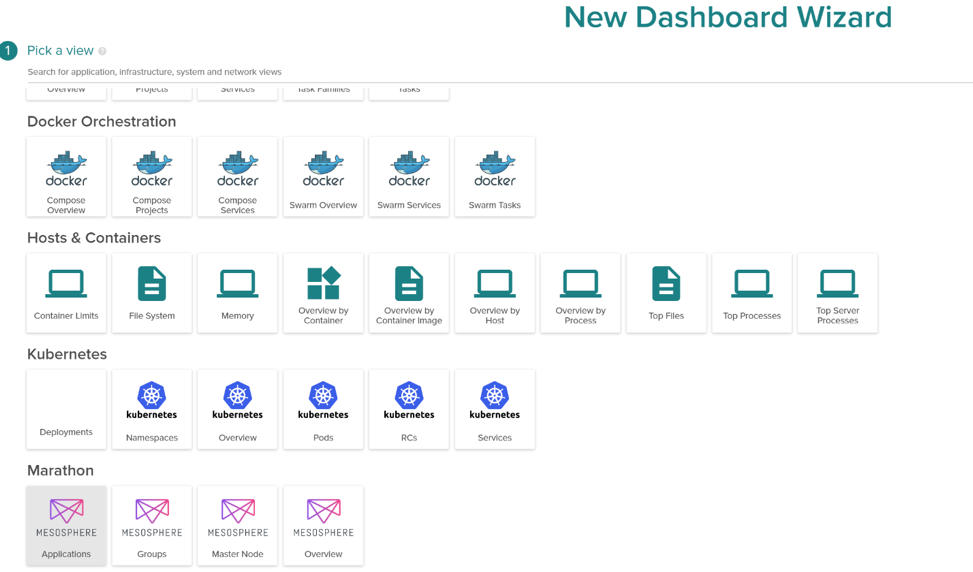Select the Docker Compose Projects view
Viewport: 973px width, 572px height.
(152, 177)
